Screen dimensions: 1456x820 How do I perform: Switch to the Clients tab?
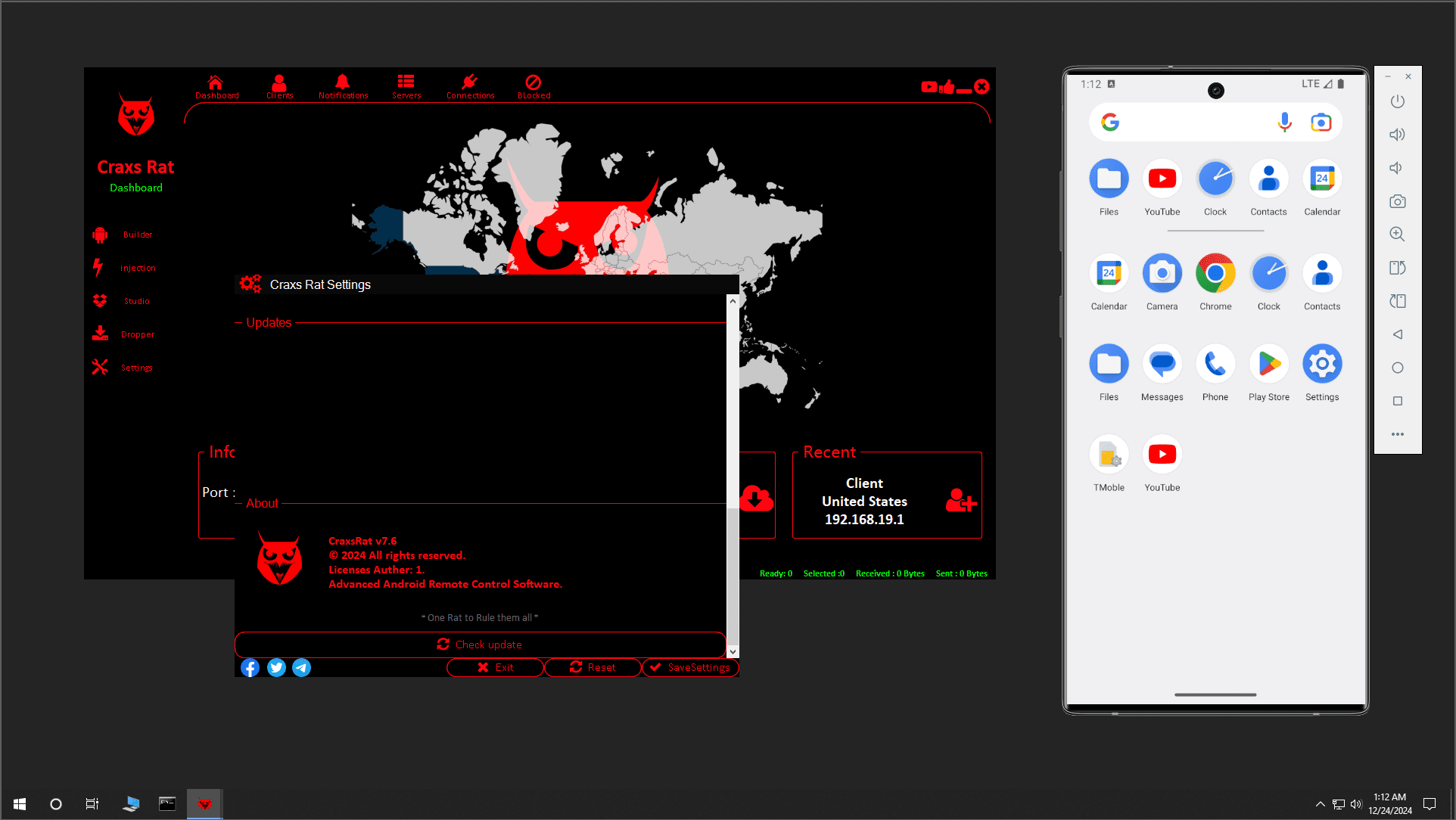[x=279, y=87]
